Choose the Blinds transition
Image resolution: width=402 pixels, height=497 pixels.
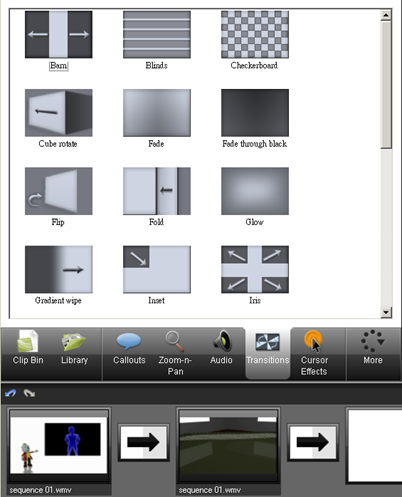(x=157, y=34)
